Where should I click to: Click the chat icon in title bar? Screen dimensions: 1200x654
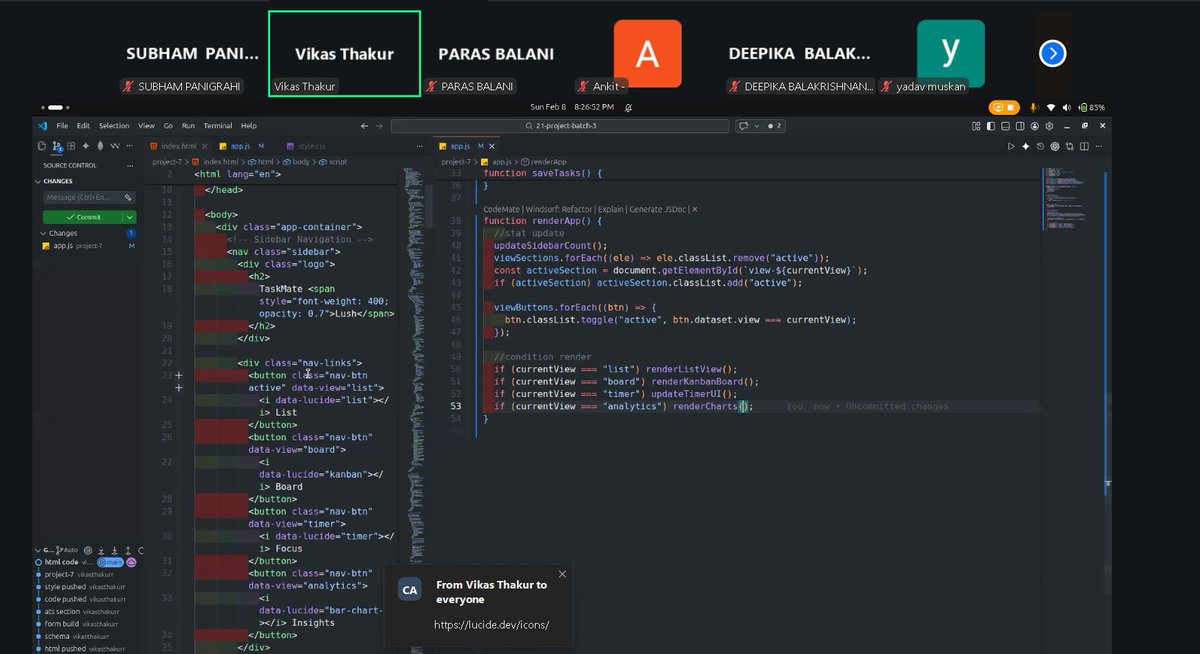(743, 126)
